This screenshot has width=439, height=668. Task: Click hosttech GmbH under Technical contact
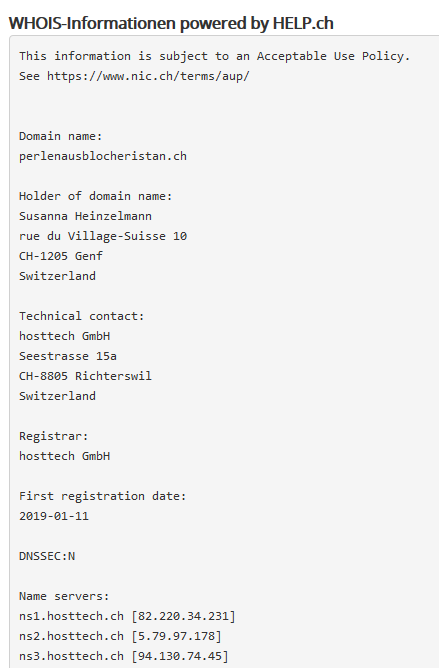click(64, 336)
